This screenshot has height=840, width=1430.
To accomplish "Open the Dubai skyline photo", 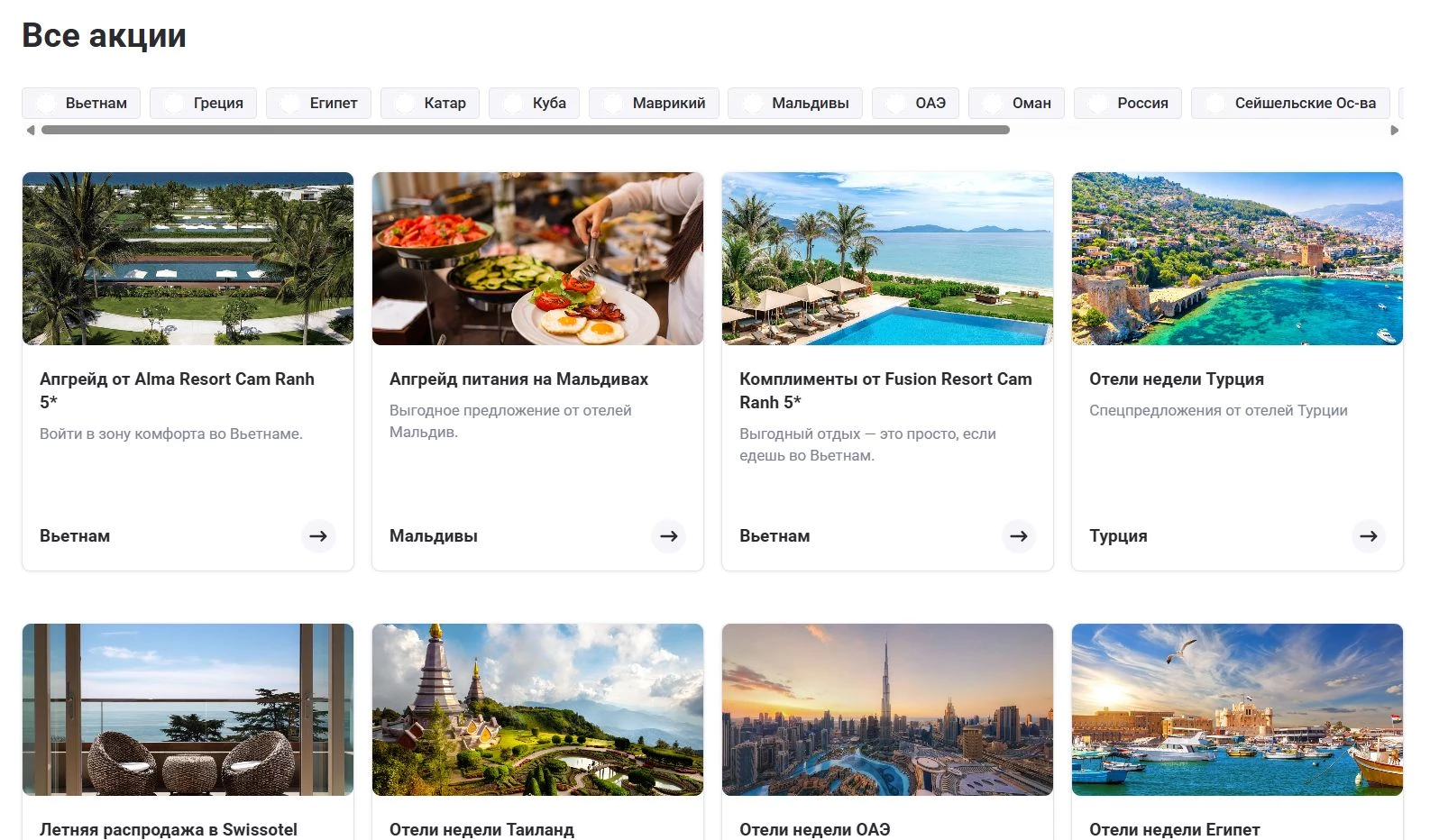I will [887, 709].
